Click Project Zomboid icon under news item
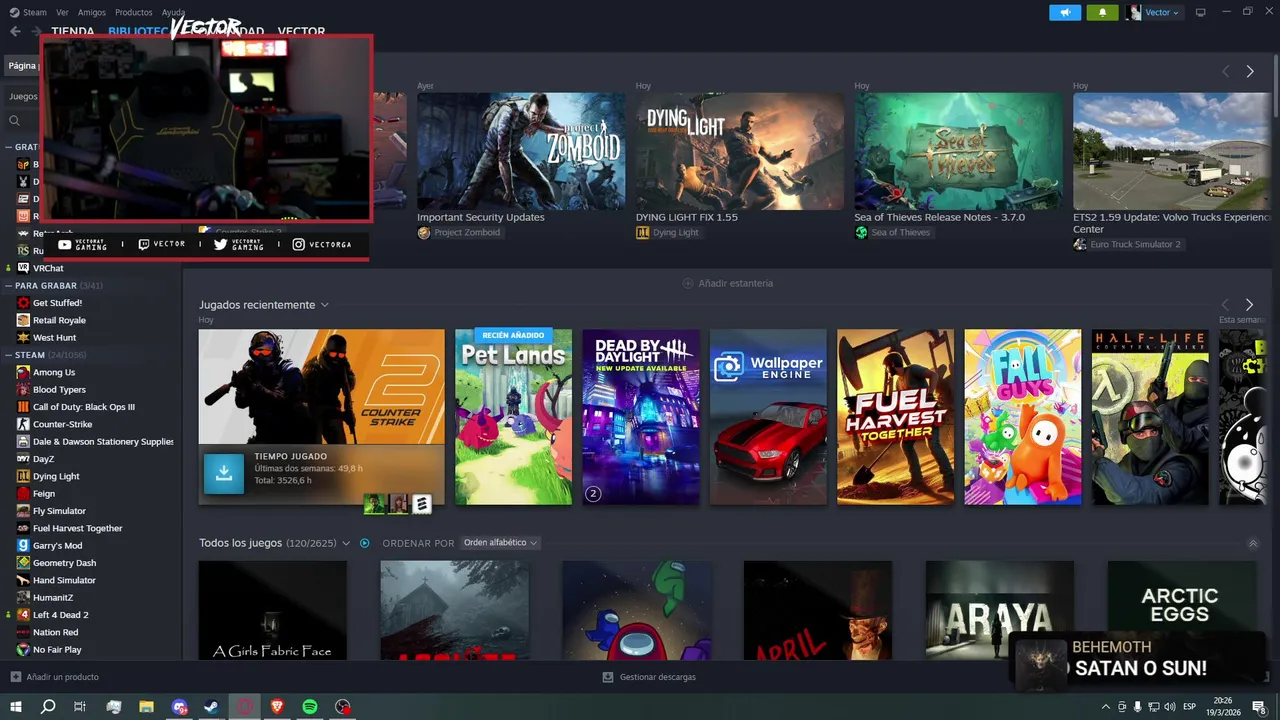This screenshot has width=1280, height=720. (424, 232)
